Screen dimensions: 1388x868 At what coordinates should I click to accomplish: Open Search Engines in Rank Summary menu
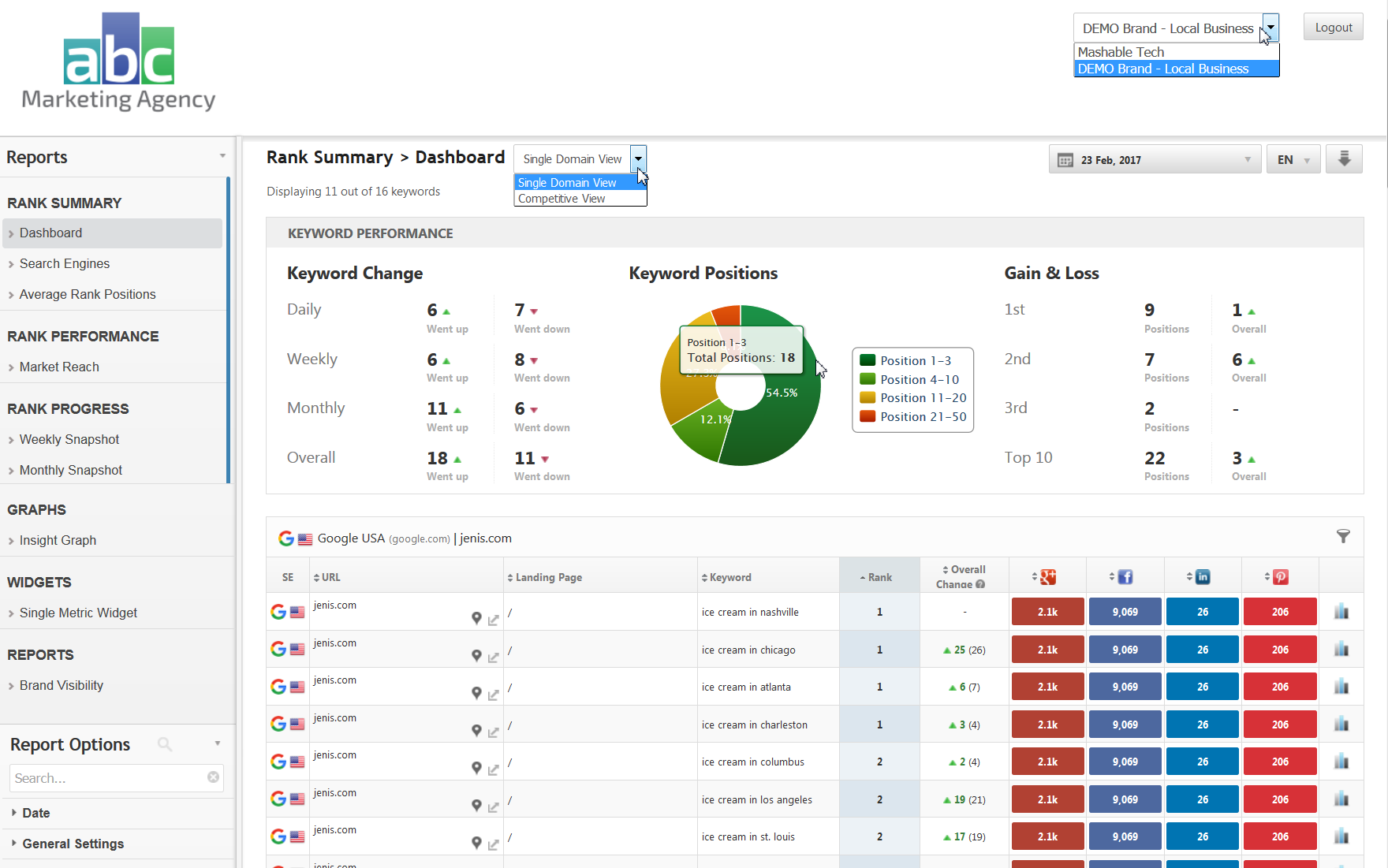[x=65, y=263]
